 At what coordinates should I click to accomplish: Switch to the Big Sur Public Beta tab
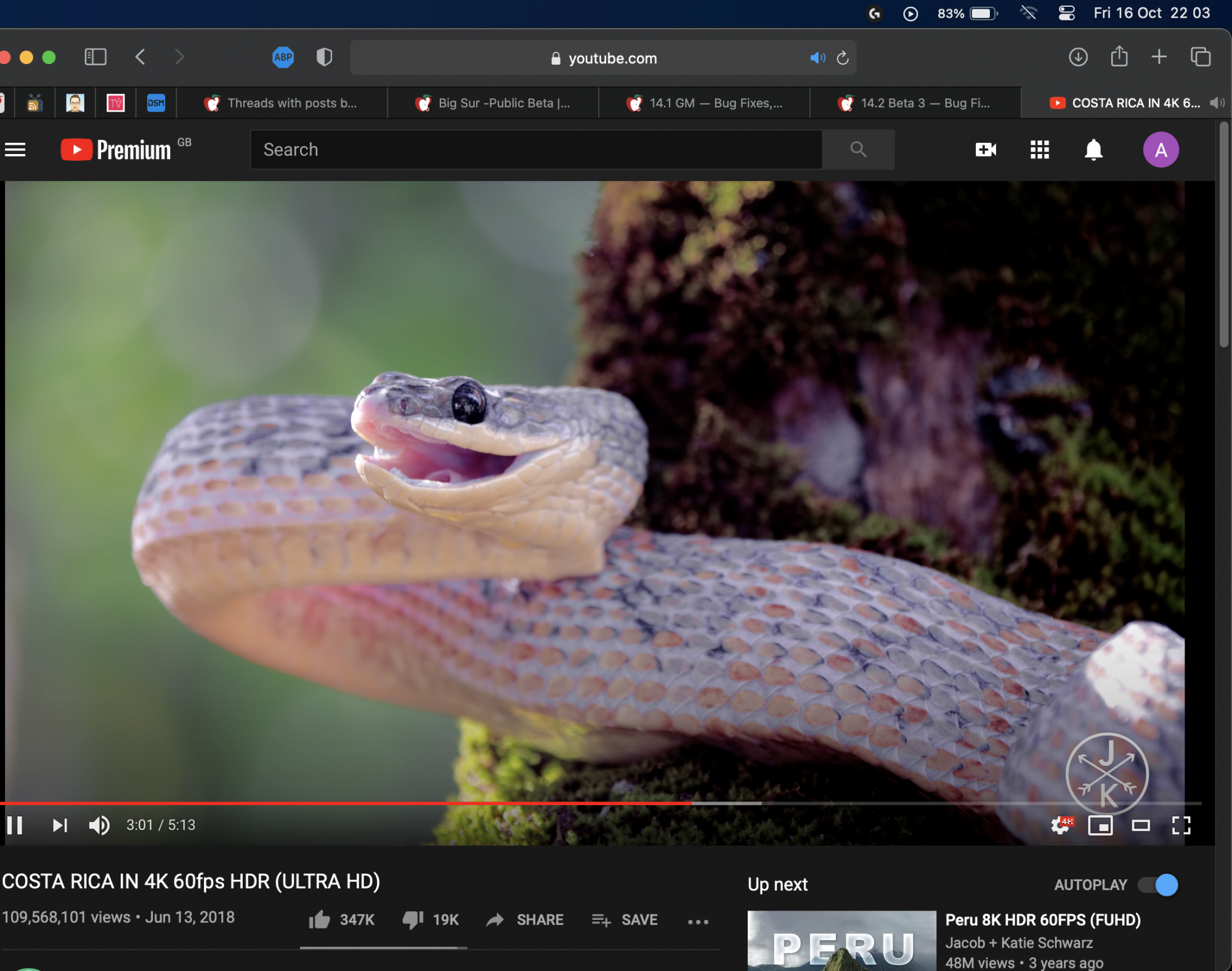pyautogui.click(x=493, y=103)
